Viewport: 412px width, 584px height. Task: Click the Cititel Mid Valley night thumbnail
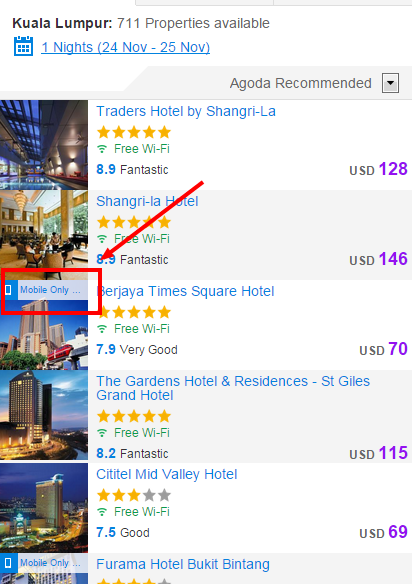[x=44, y=508]
